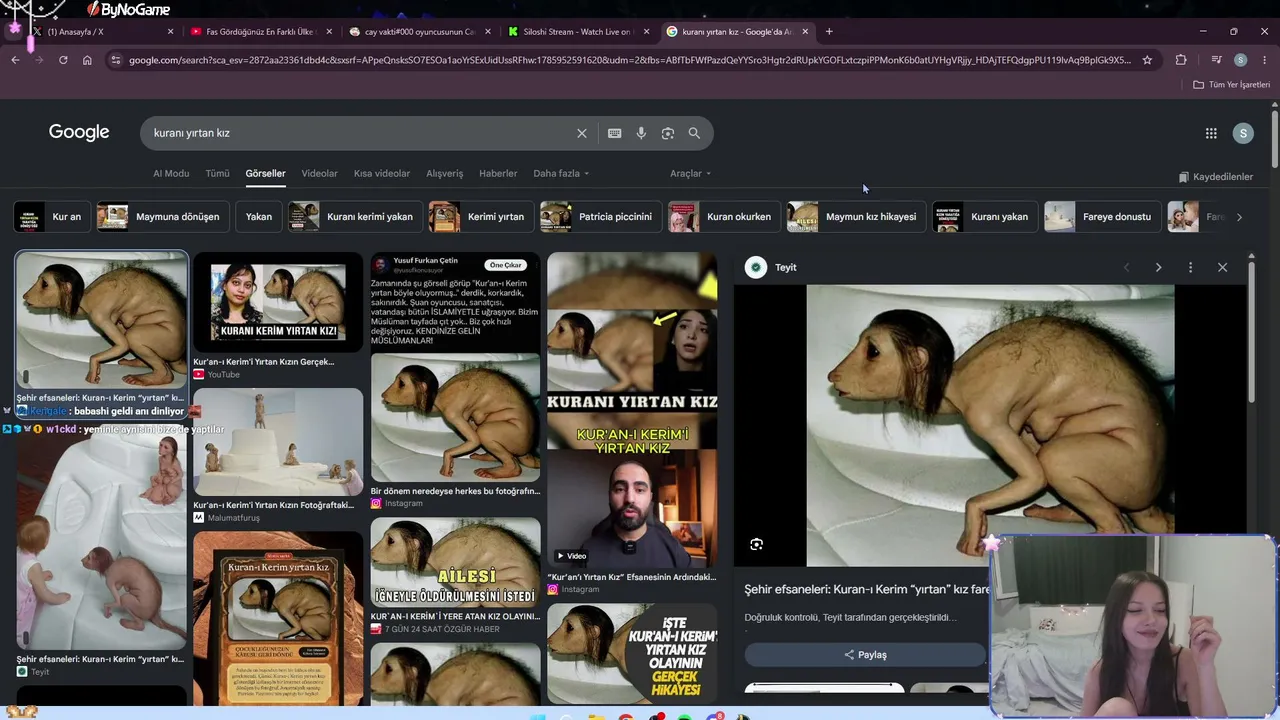Open the AİLESİ İĞNEYLE ÖLDÜRÜLMESİNİ İSTEDİ thumbnail
This screenshot has height=720, width=1280.
pyautogui.click(x=455, y=562)
